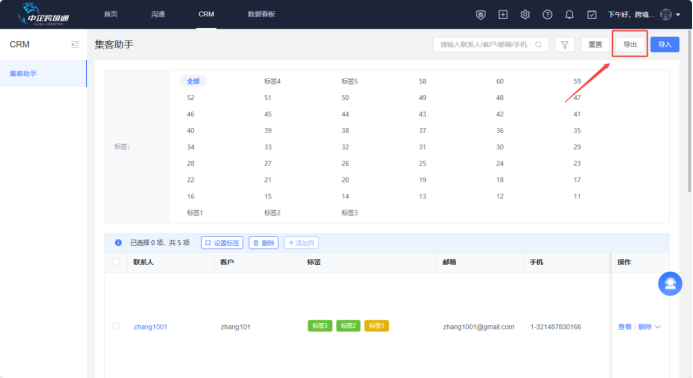Select tag filter 标签4
This screenshot has height=378, width=693.
click(272, 81)
